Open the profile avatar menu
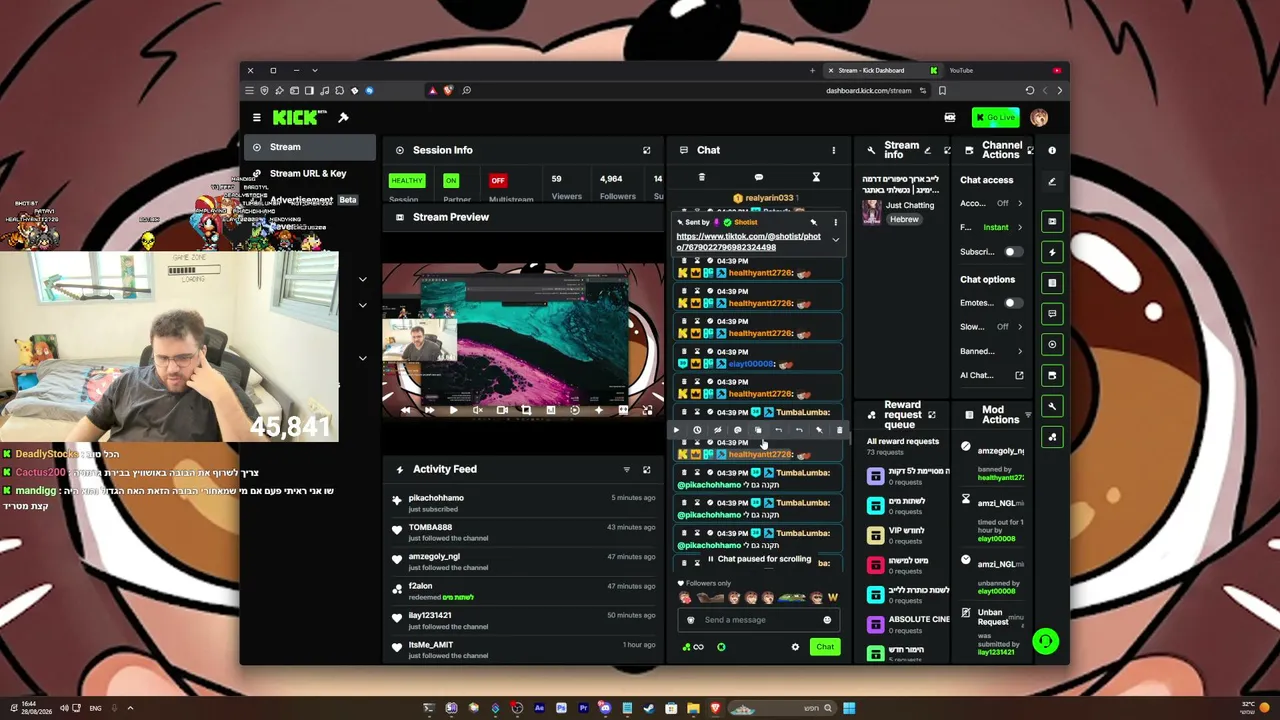This screenshot has width=1280, height=720. (x=1039, y=118)
